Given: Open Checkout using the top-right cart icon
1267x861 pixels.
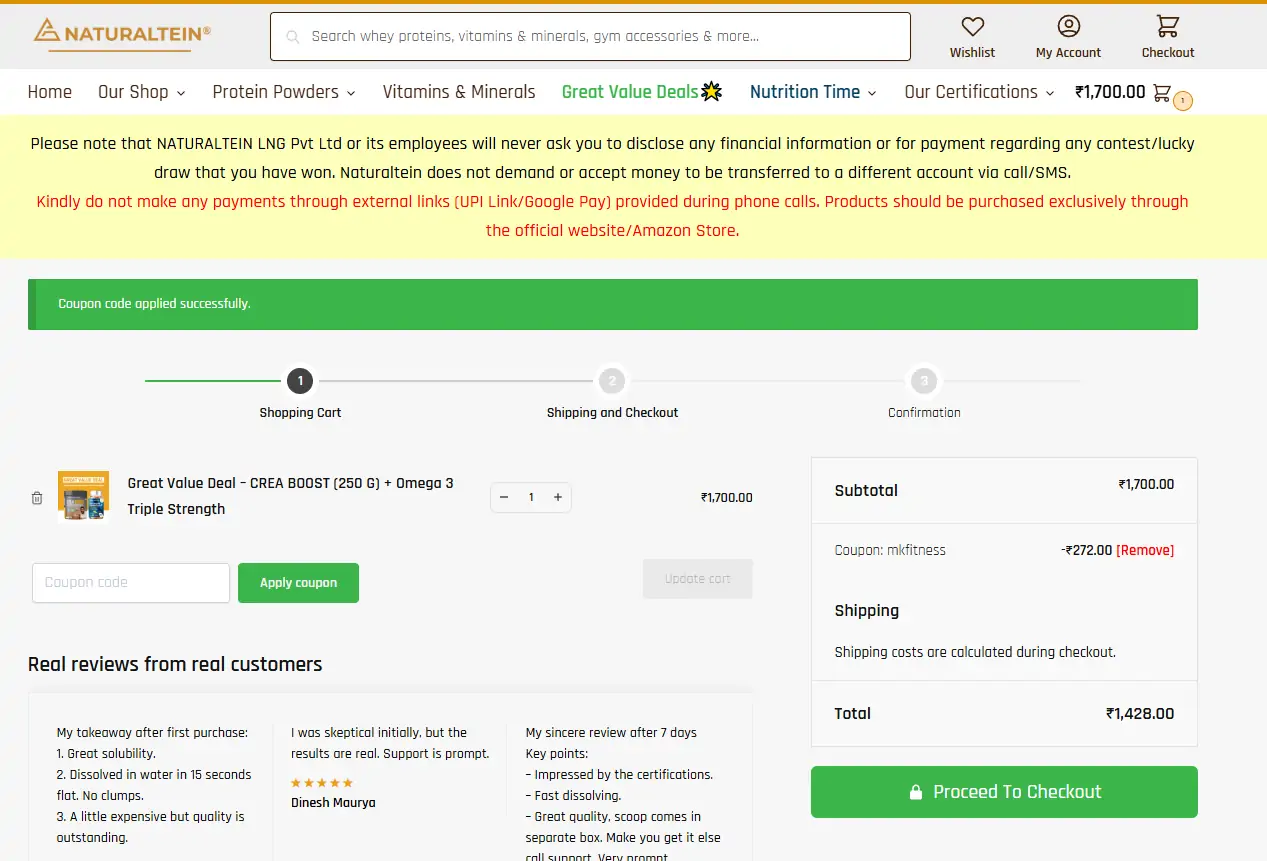Looking at the screenshot, I should [x=1166, y=28].
